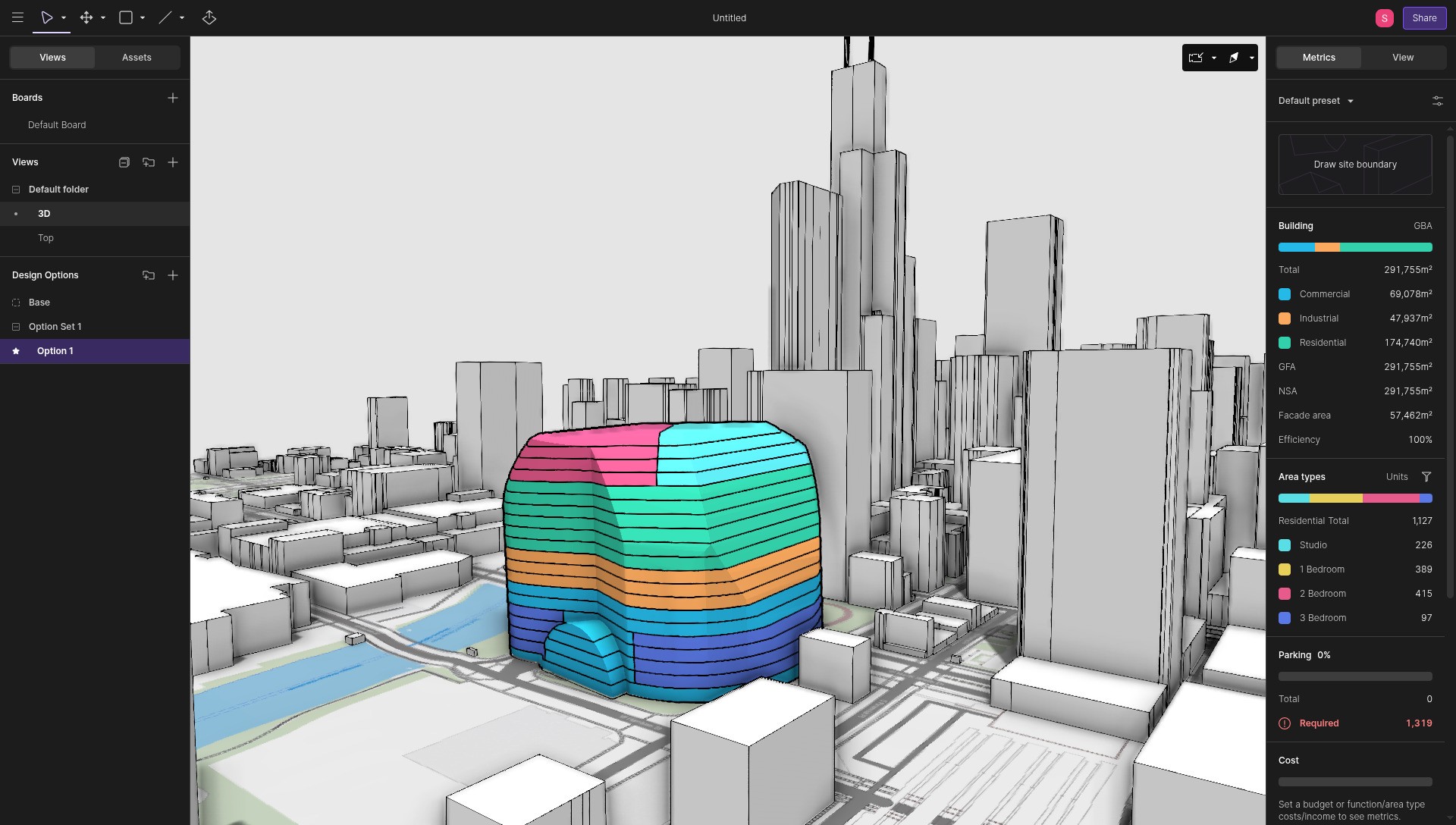Click the navigation compass icon in viewport
This screenshot has height=825, width=1456.
click(x=1235, y=57)
